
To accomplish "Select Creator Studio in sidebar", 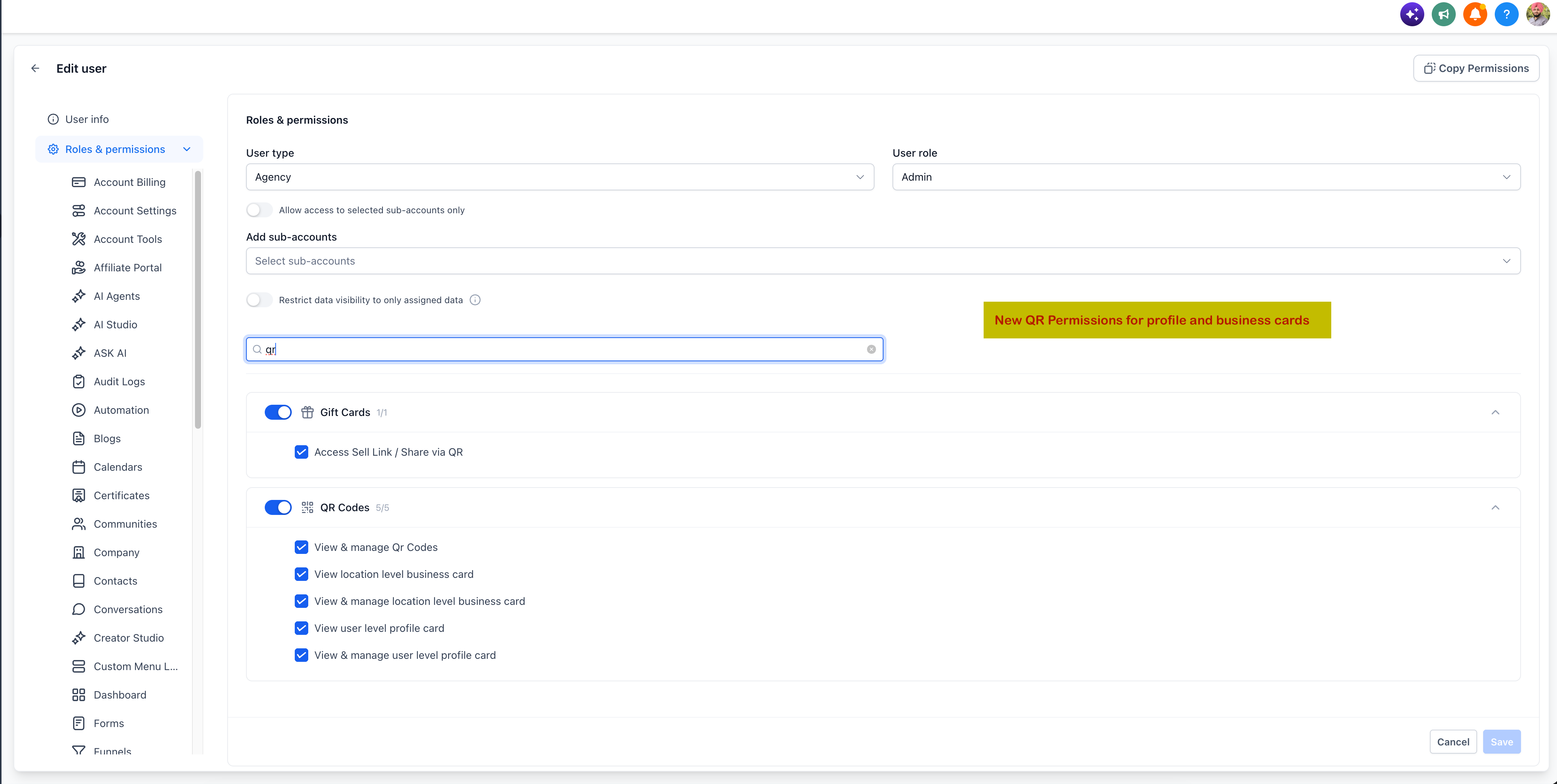I will [129, 638].
